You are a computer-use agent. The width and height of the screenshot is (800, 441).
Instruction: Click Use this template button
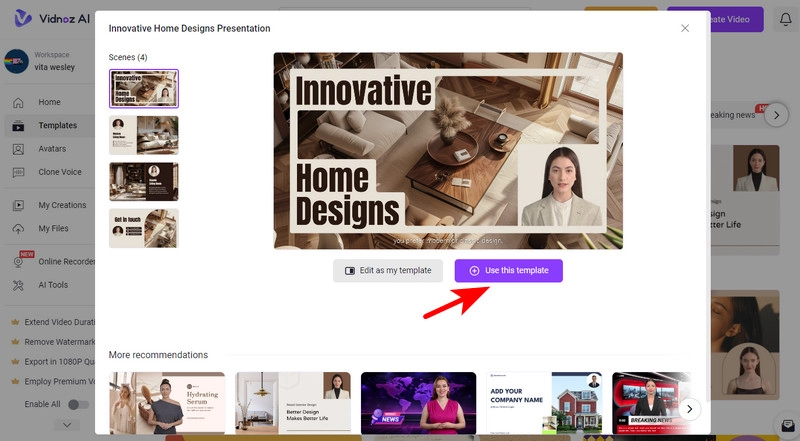point(508,271)
